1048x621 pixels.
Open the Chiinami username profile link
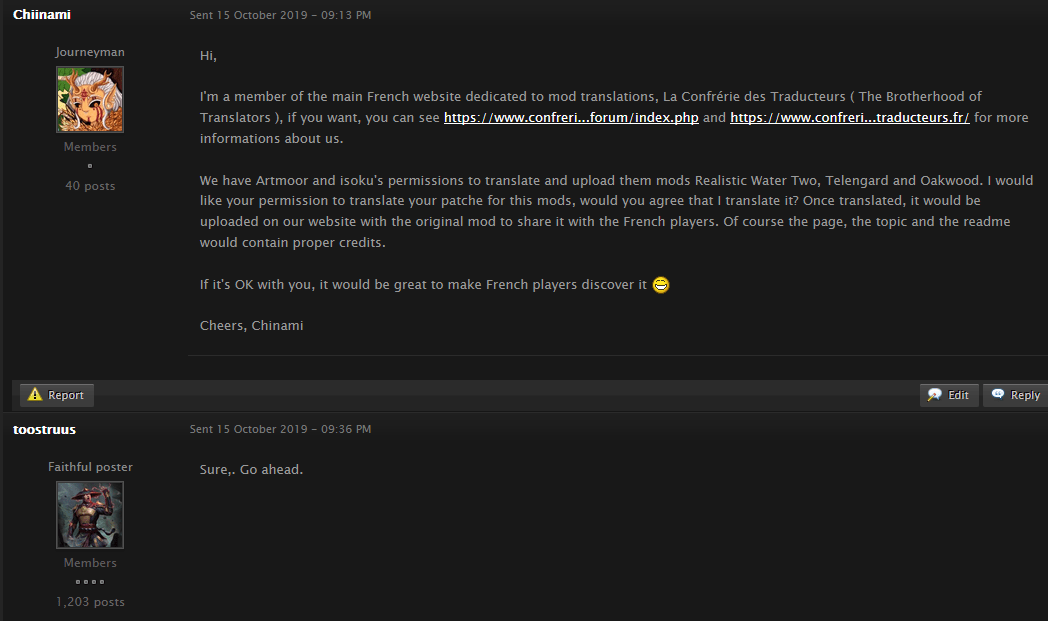pyautogui.click(x=42, y=14)
